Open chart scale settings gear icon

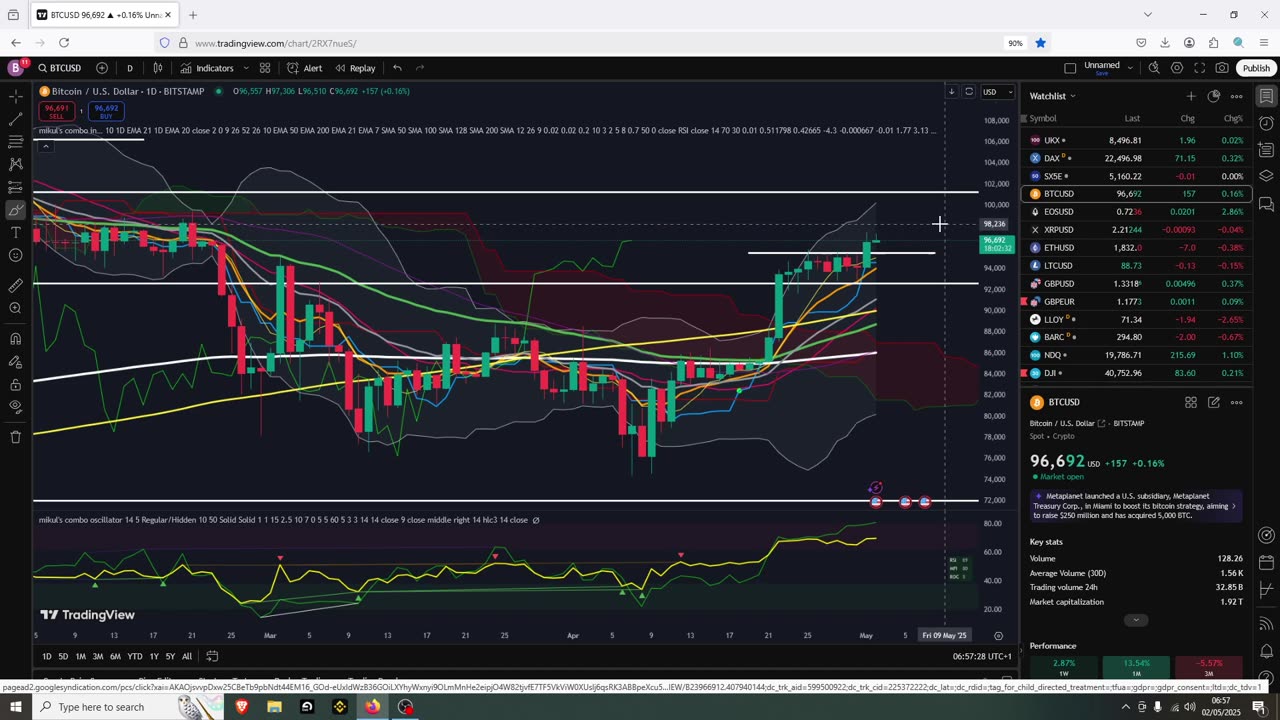click(998, 635)
